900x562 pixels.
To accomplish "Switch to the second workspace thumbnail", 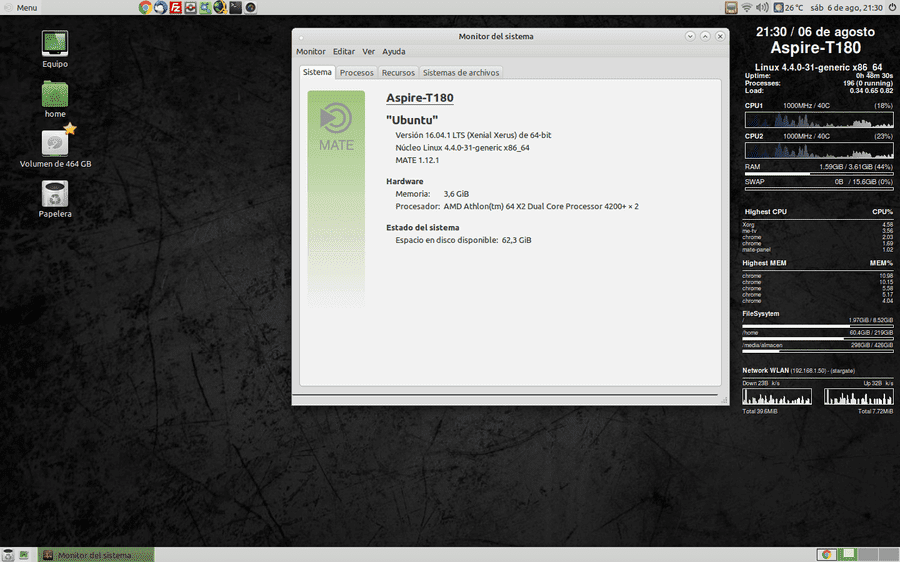I will (847, 555).
